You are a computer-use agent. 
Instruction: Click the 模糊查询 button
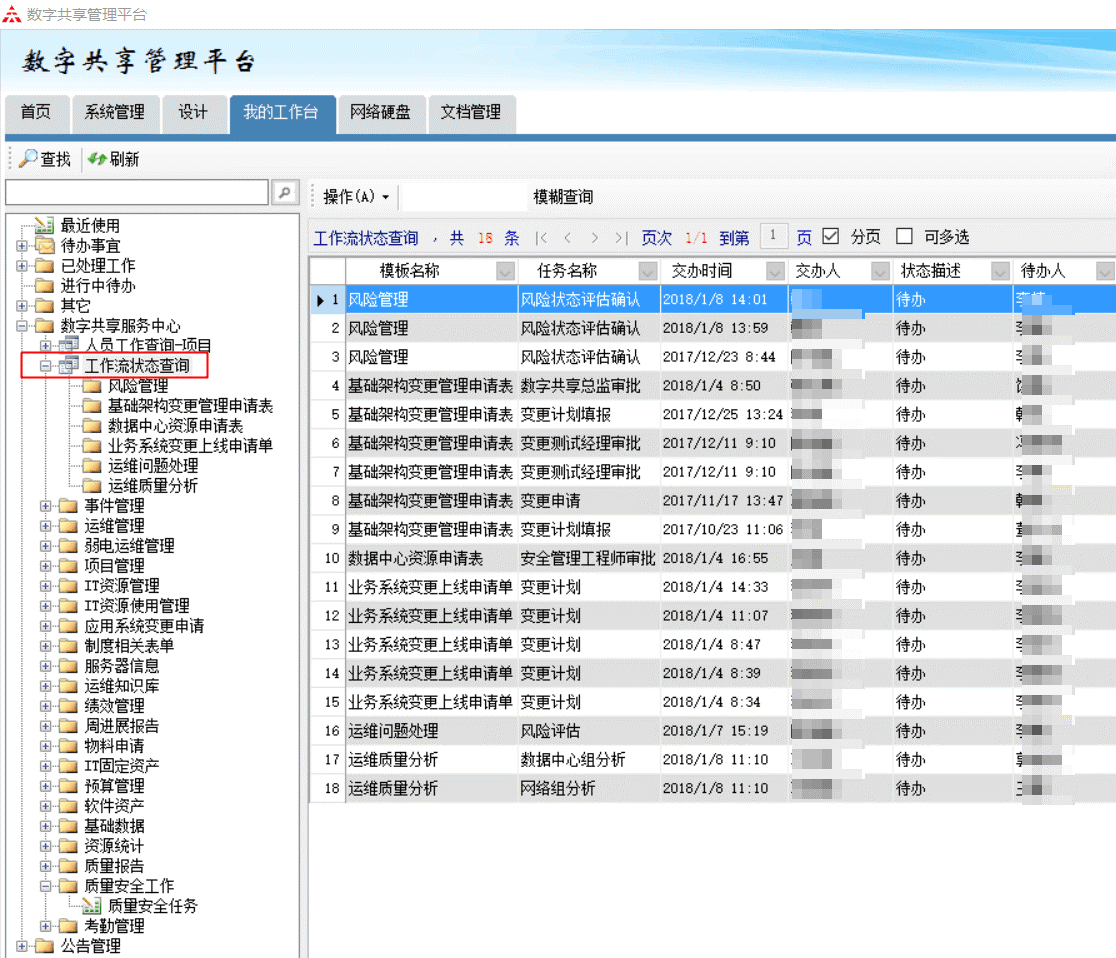pos(563,197)
